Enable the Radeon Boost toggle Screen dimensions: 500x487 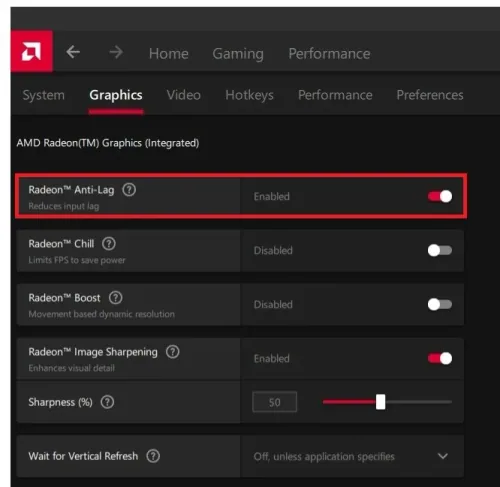(440, 304)
